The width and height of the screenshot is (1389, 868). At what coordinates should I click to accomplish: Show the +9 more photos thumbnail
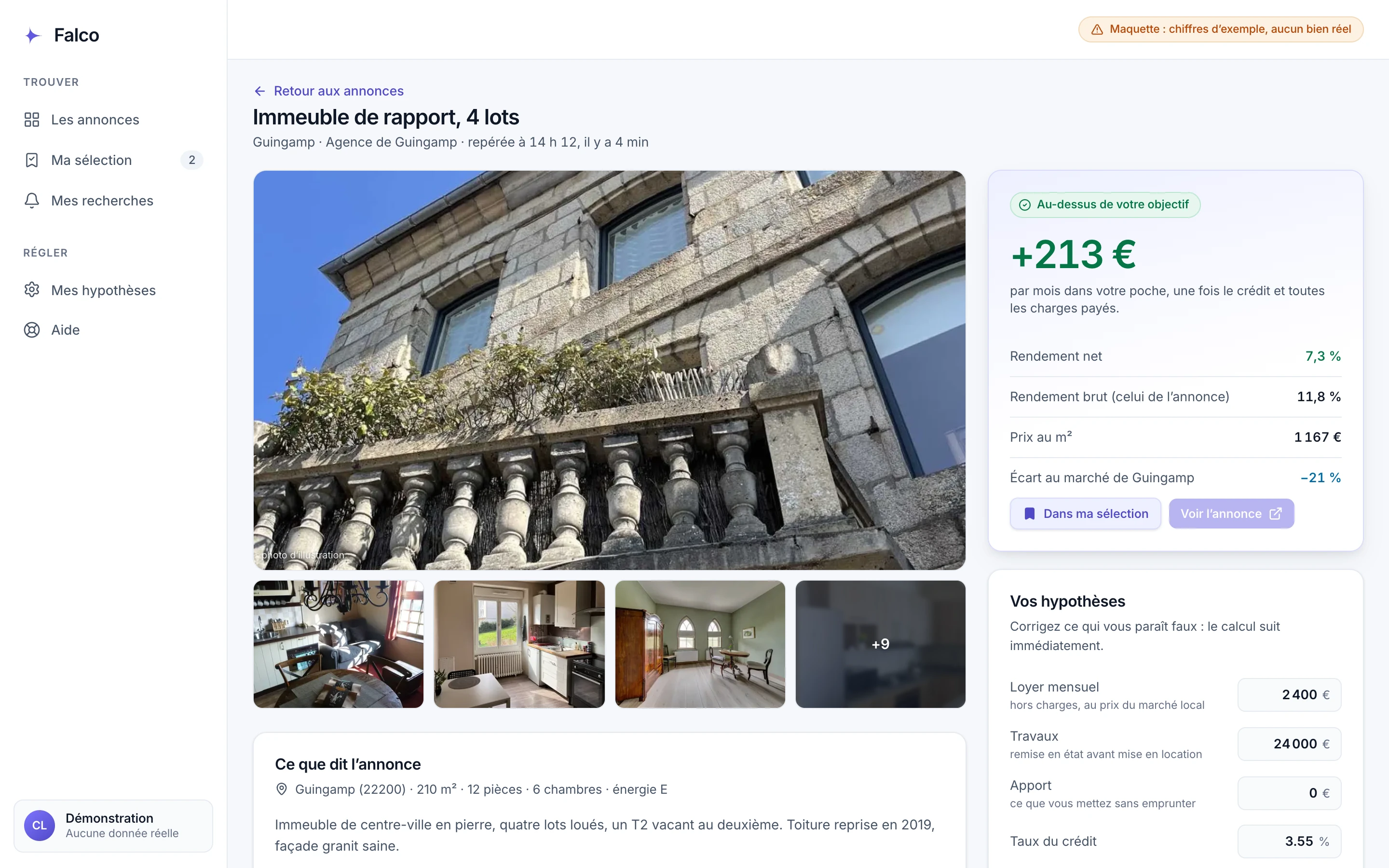point(881,644)
